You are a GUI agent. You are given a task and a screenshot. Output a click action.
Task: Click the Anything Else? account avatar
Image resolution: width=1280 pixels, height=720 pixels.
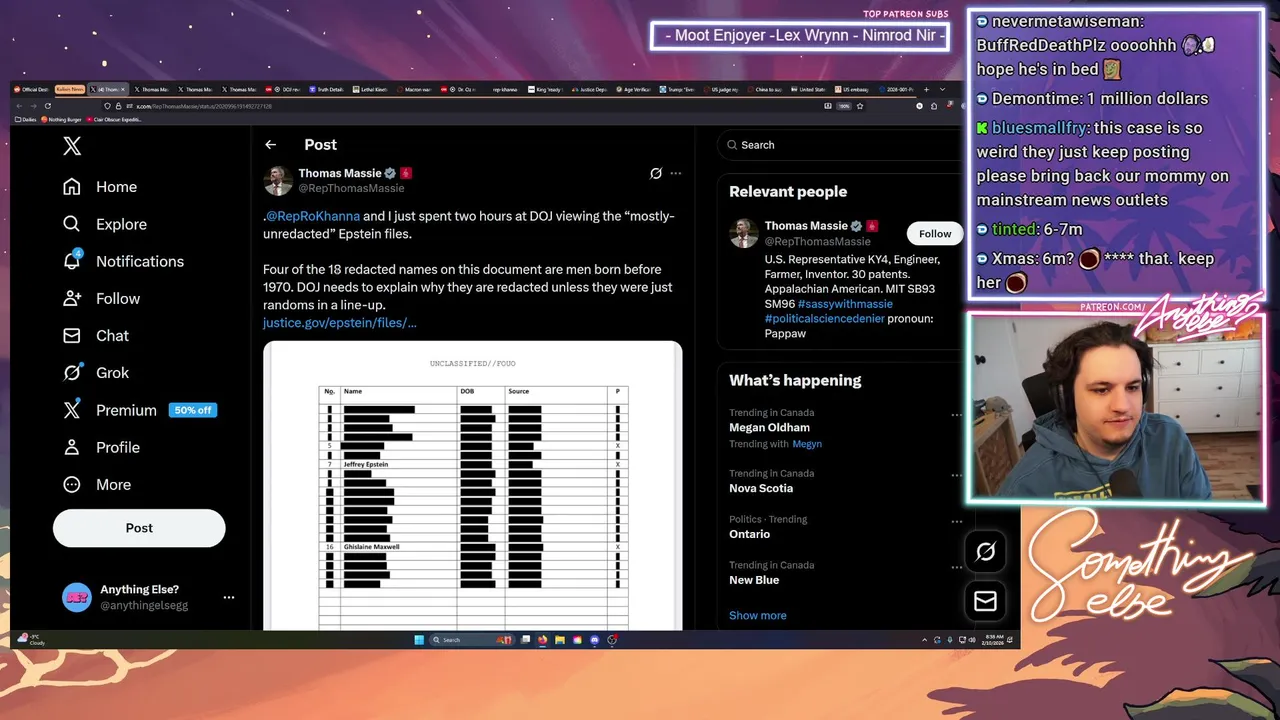tap(76, 597)
